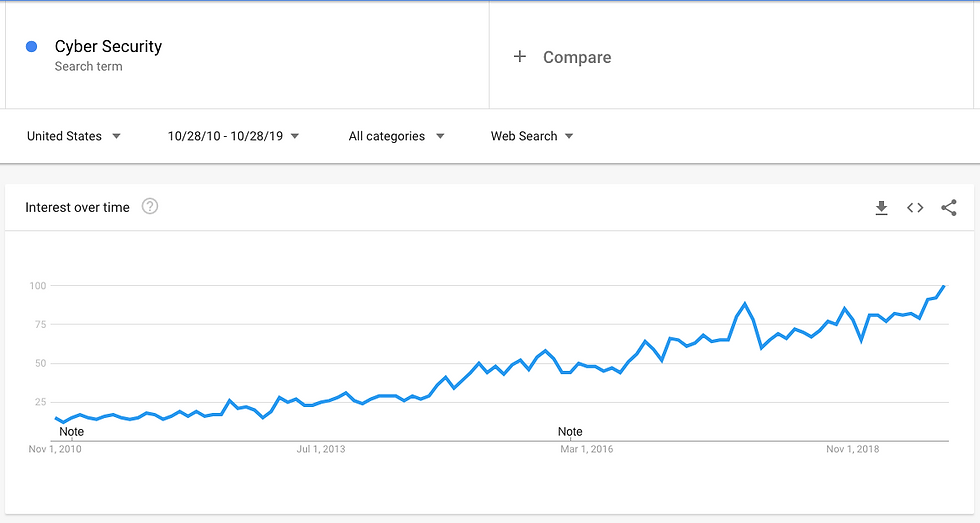Open the embed code icon
Image resolution: width=980 pixels, height=523 pixels.
pyautogui.click(x=915, y=207)
